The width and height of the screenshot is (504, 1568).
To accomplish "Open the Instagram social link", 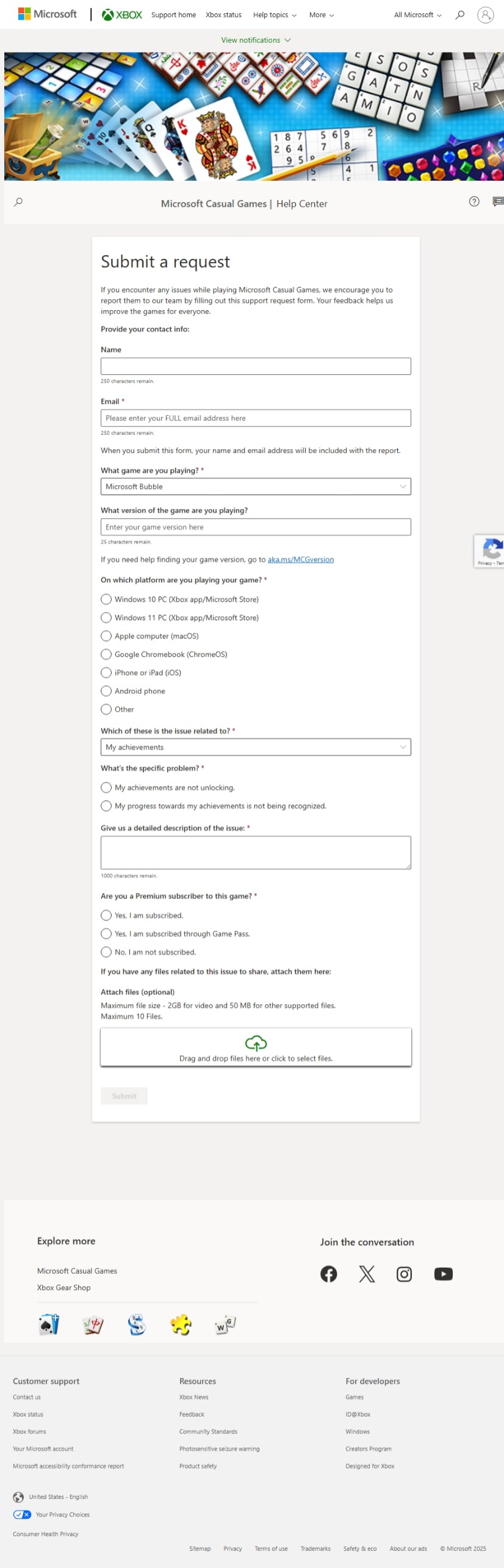I will (404, 1274).
